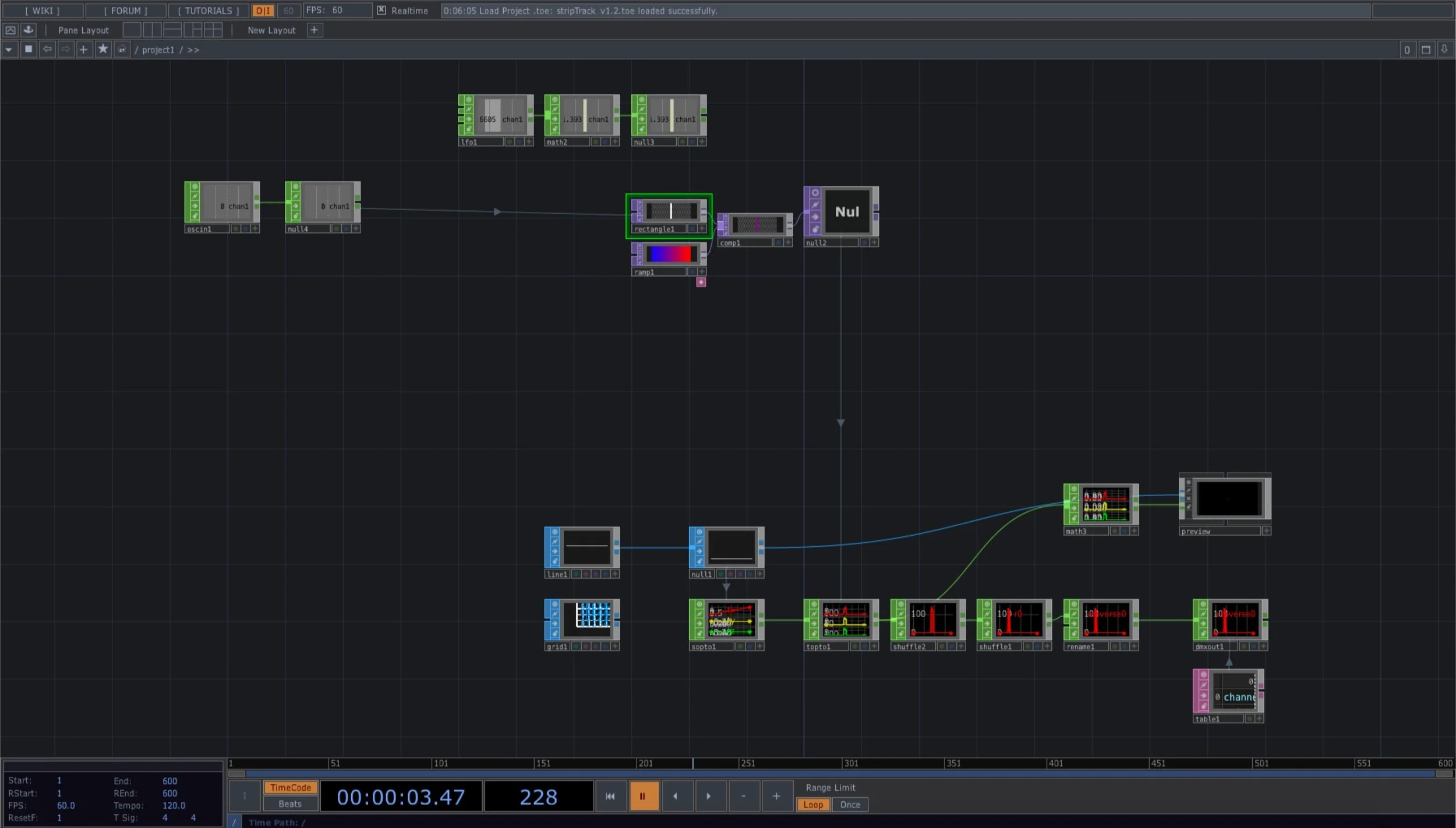Click frame marker 301 on the timeline

tap(851, 763)
